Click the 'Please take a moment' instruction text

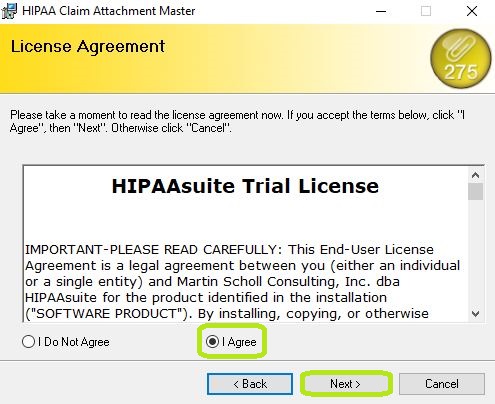[x=237, y=121]
